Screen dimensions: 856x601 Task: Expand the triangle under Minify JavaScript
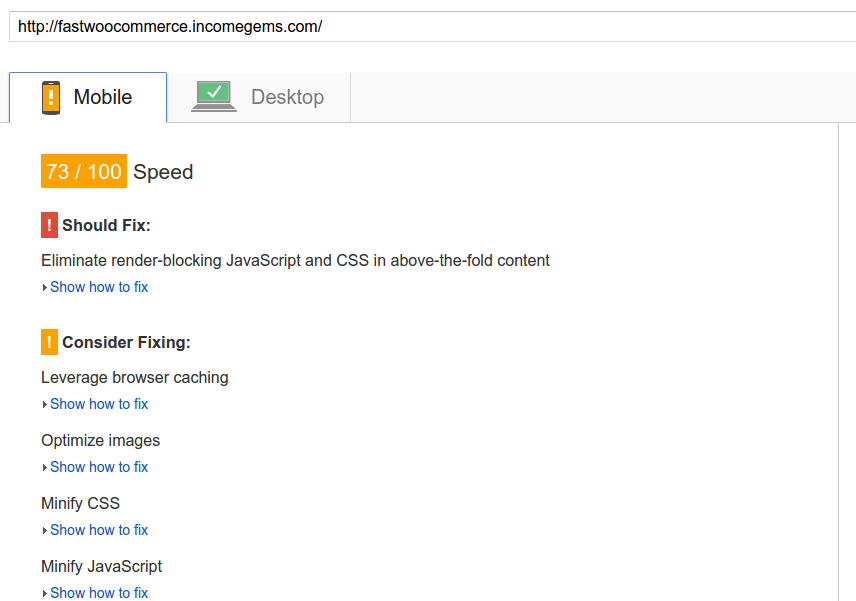tap(45, 593)
